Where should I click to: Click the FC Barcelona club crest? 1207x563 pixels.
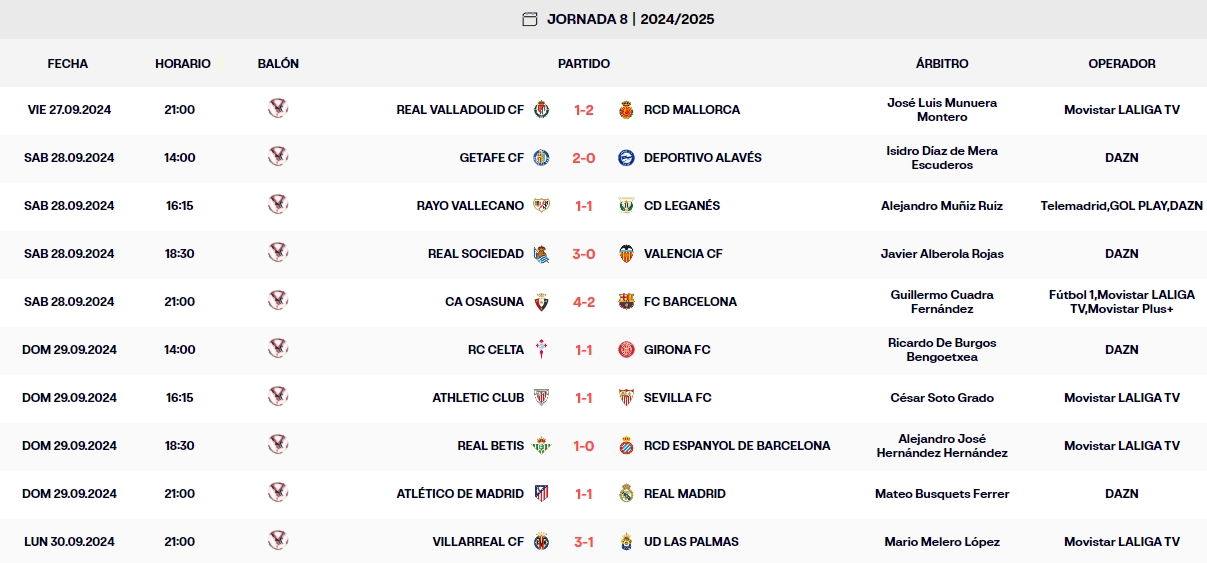[627, 302]
